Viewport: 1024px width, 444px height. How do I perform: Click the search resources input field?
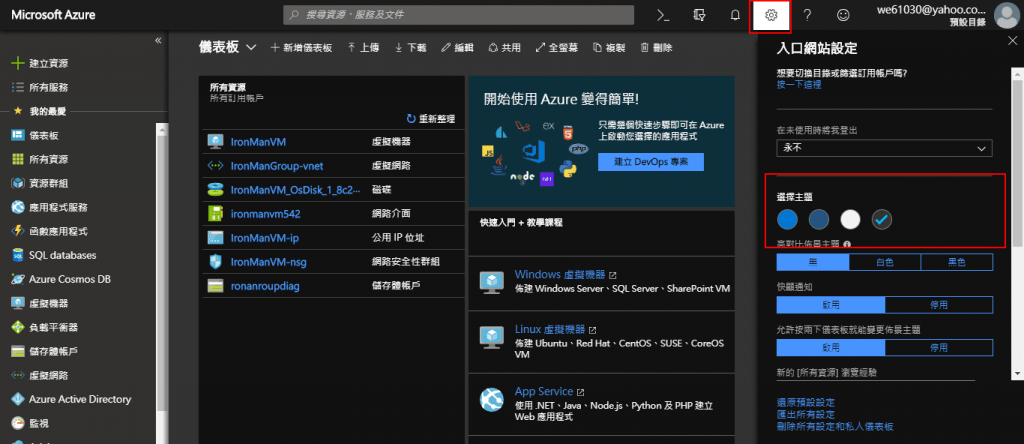tap(458, 15)
